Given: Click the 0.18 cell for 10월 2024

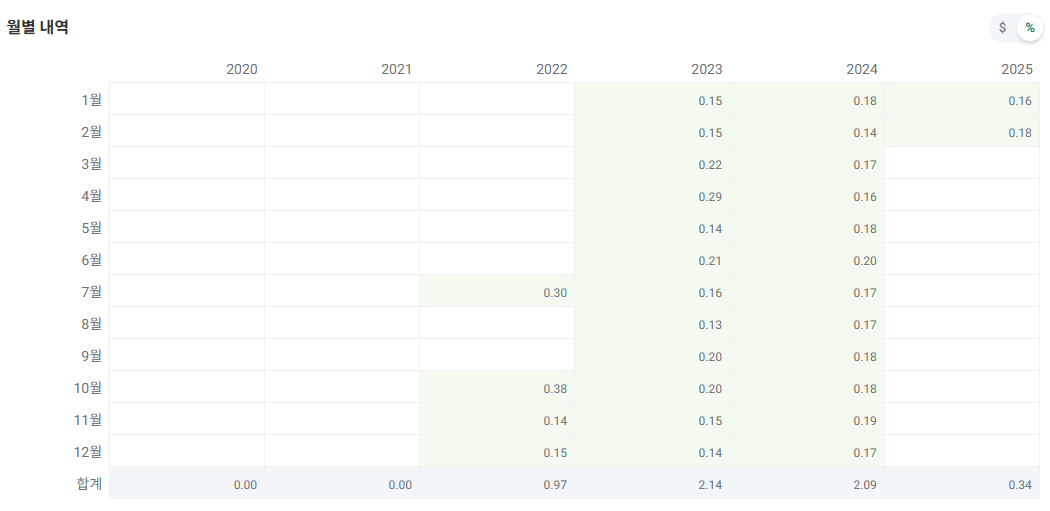Looking at the screenshot, I should tap(807, 388).
